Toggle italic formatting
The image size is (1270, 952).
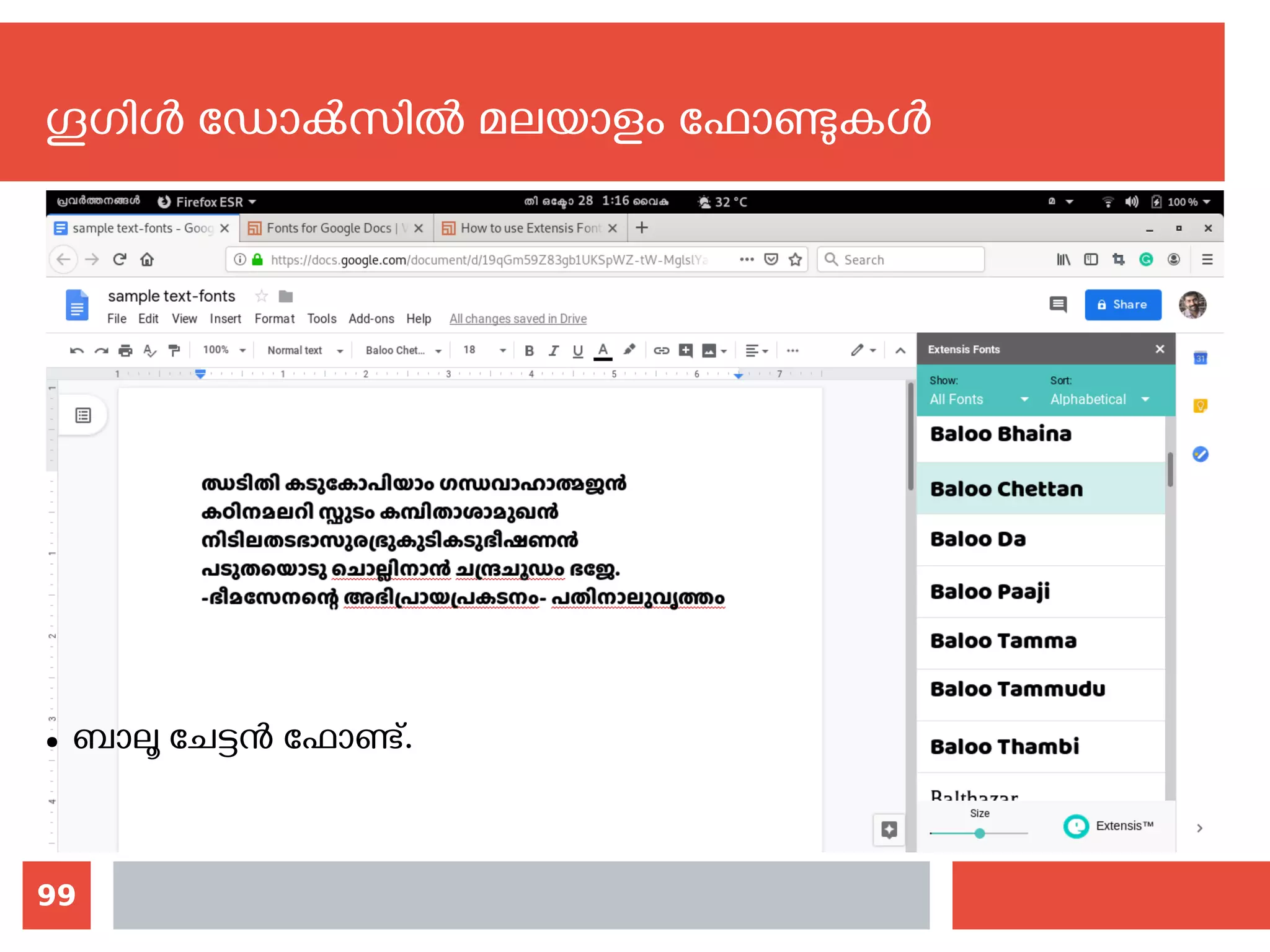(554, 351)
